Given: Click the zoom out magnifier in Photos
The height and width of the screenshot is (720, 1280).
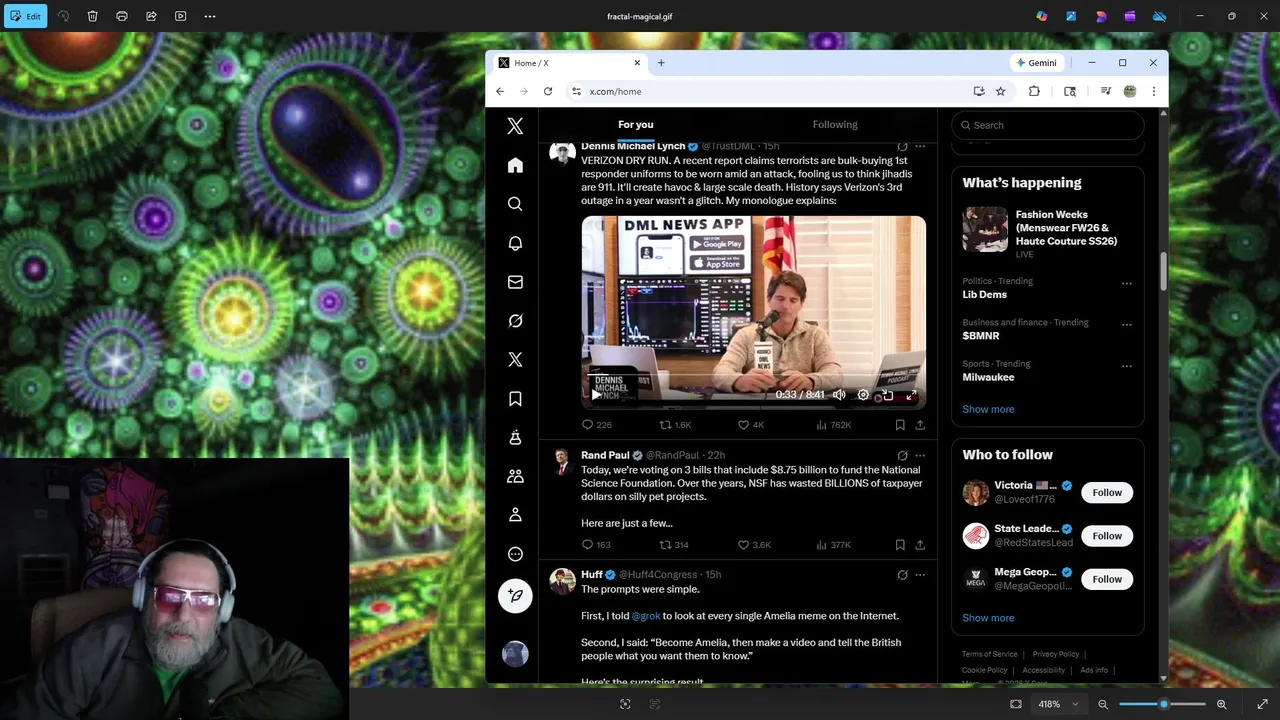Looking at the screenshot, I should (1103, 704).
